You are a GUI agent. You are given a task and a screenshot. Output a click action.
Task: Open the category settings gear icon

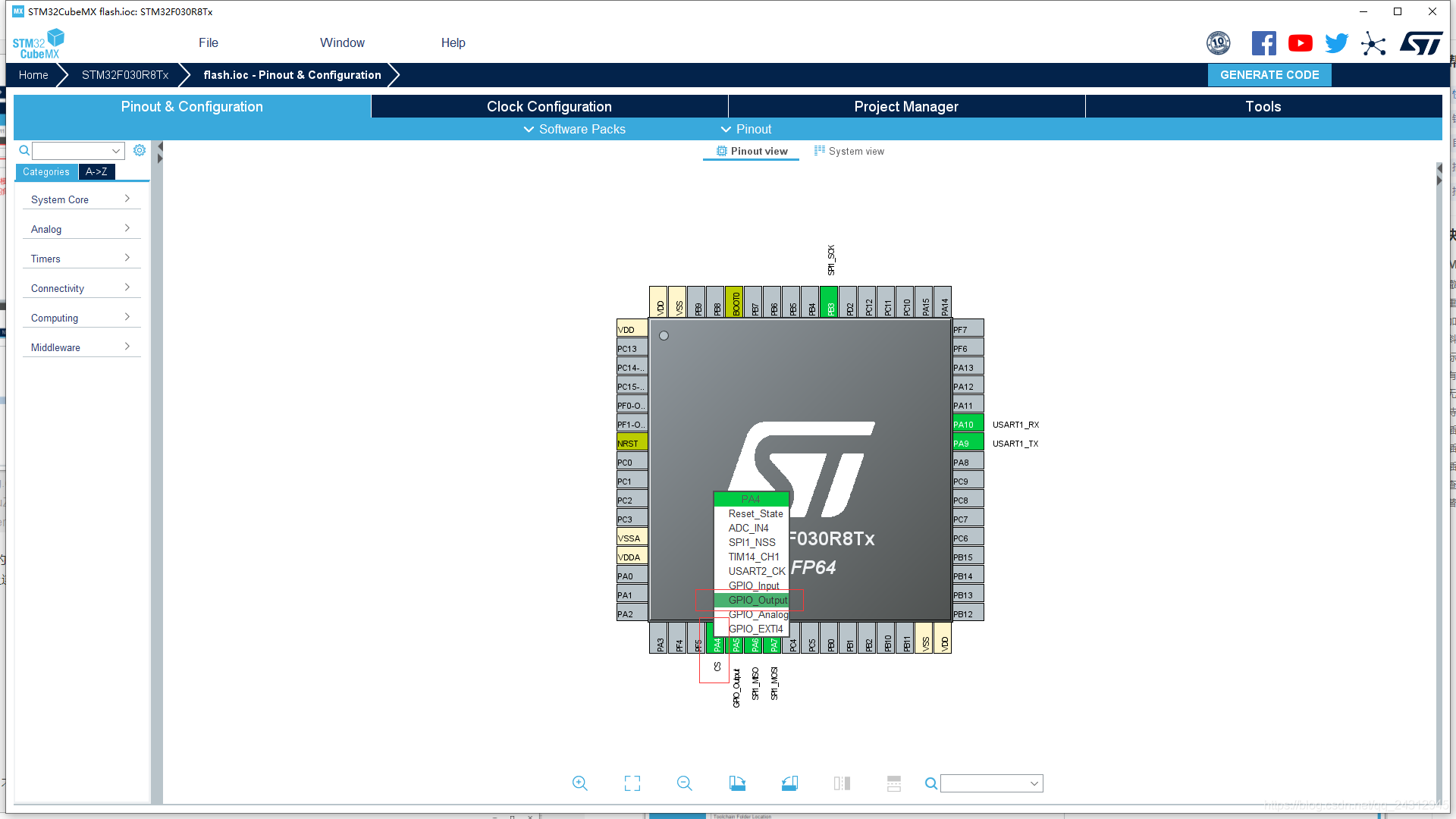point(140,150)
